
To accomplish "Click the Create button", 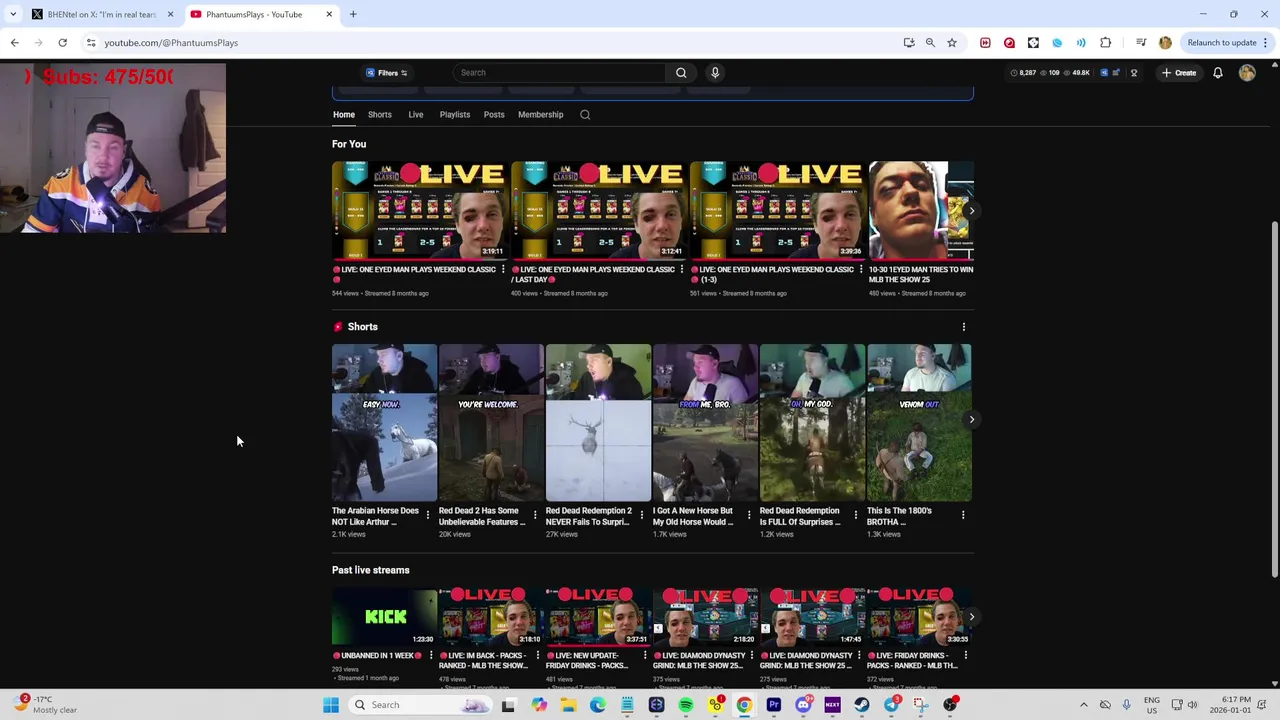I will (1179, 73).
